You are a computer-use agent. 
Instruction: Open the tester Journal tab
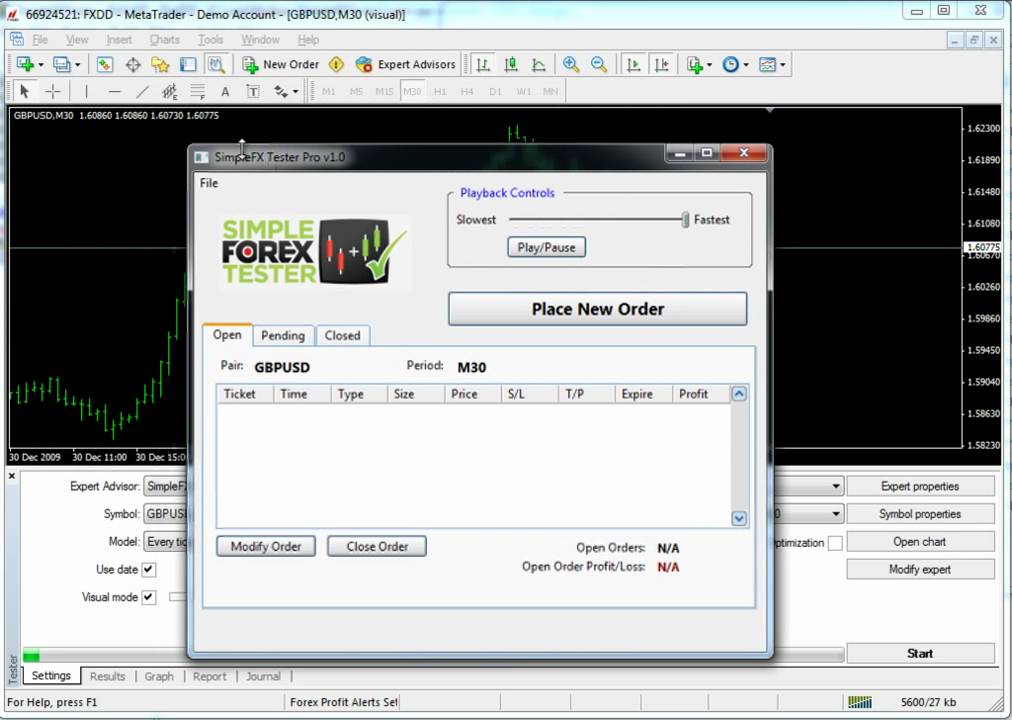pos(263,676)
